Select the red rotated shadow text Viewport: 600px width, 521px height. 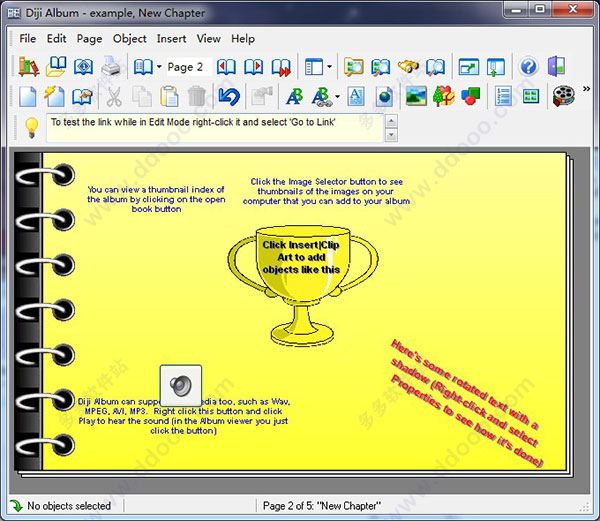click(x=465, y=403)
